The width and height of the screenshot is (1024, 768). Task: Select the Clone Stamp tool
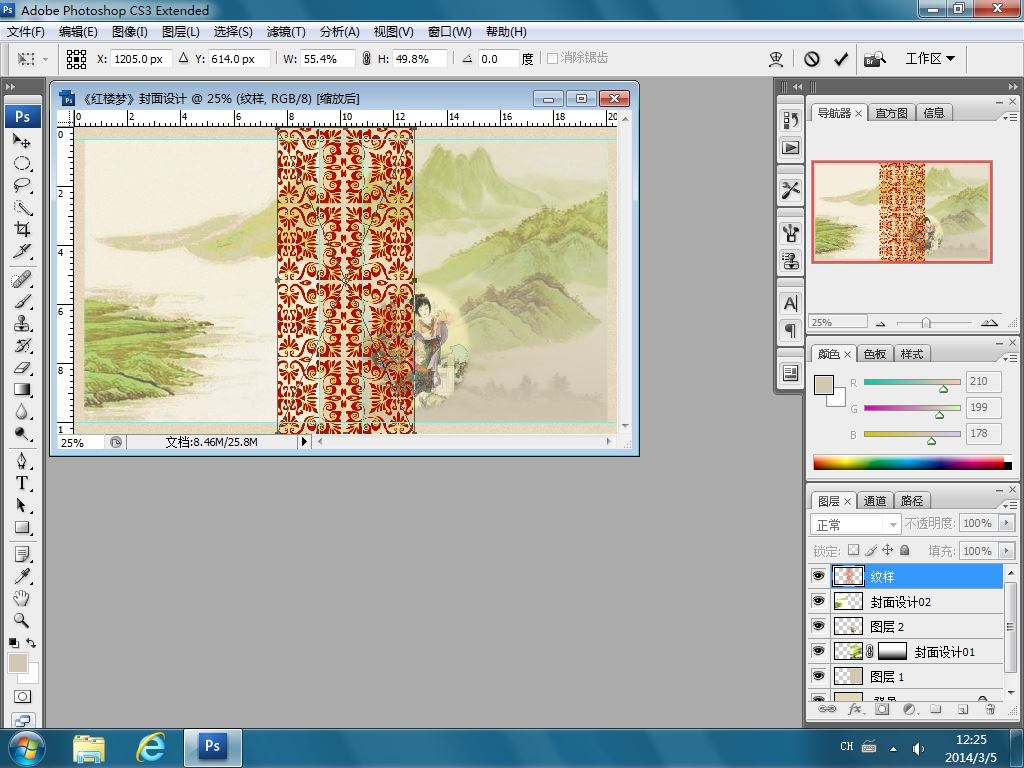[22, 324]
